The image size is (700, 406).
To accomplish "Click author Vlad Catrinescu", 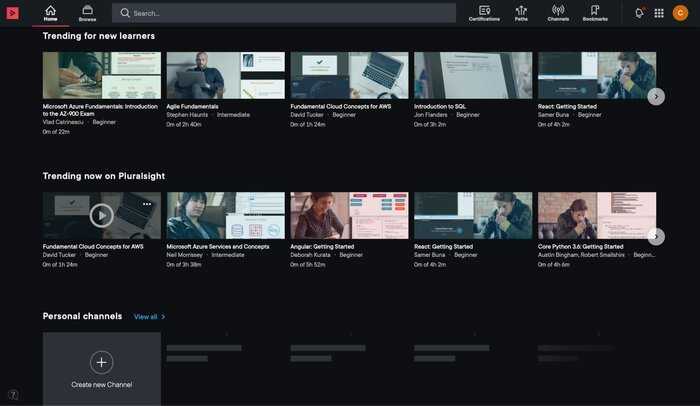I will pos(63,122).
